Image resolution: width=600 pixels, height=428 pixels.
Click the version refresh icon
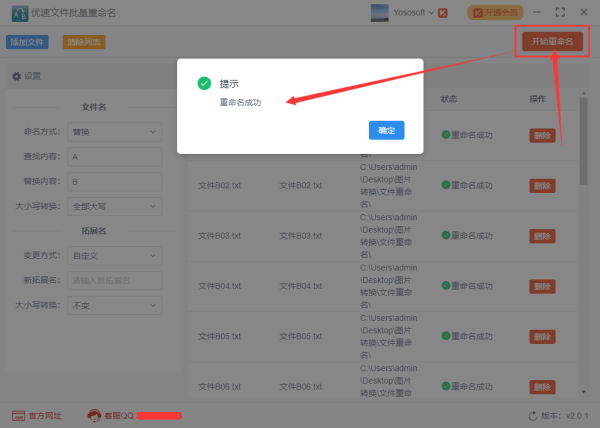click(x=533, y=416)
